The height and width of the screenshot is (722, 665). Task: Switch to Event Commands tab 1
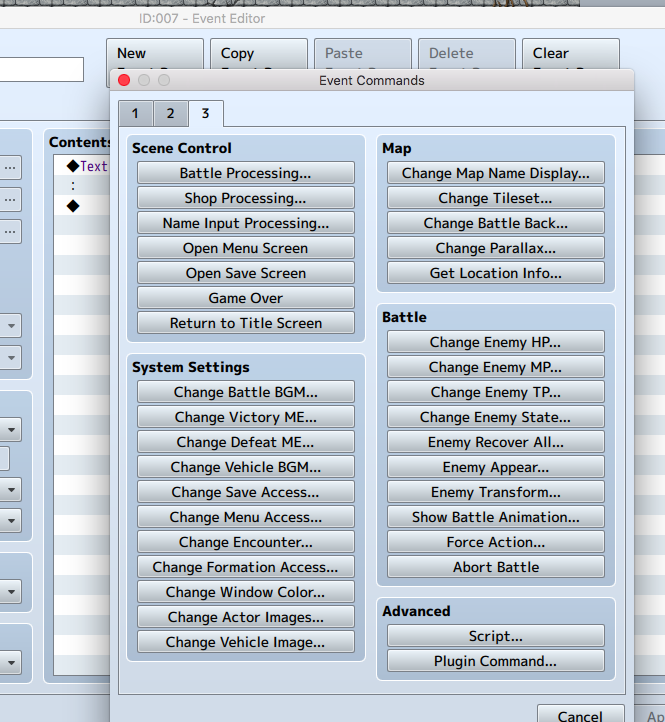pyautogui.click(x=135, y=113)
